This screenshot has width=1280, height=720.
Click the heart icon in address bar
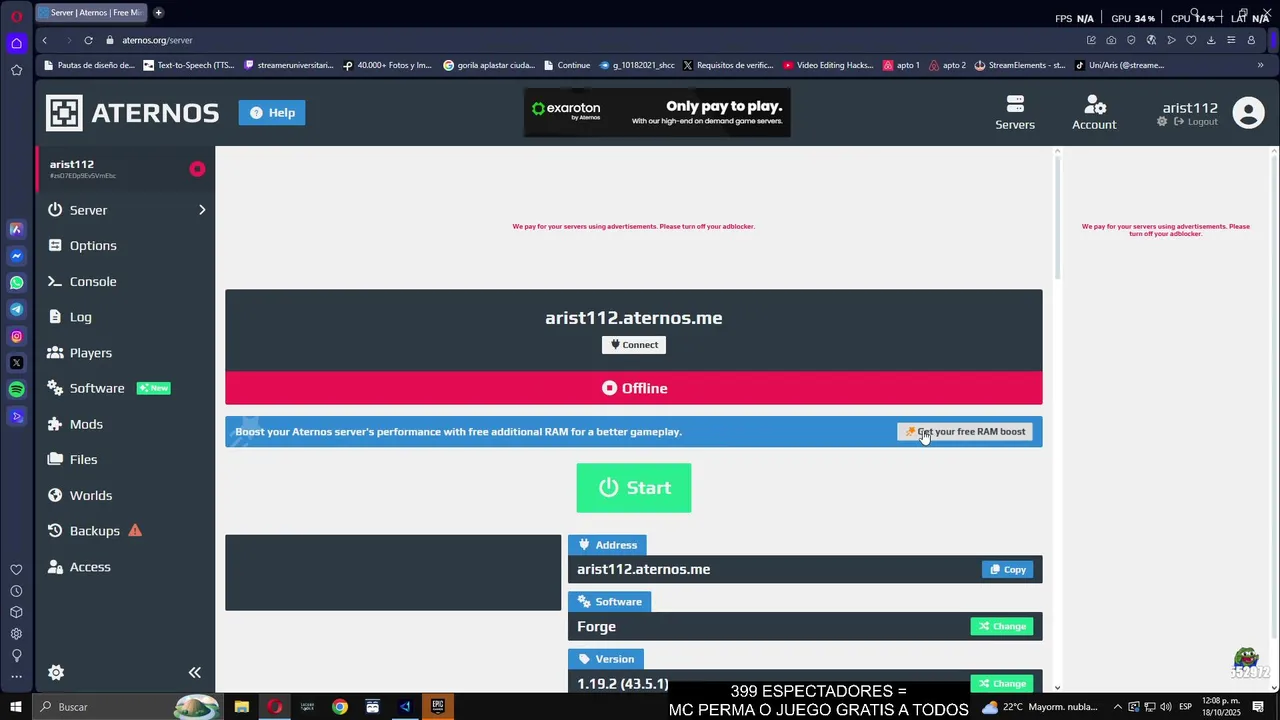tap(1191, 40)
